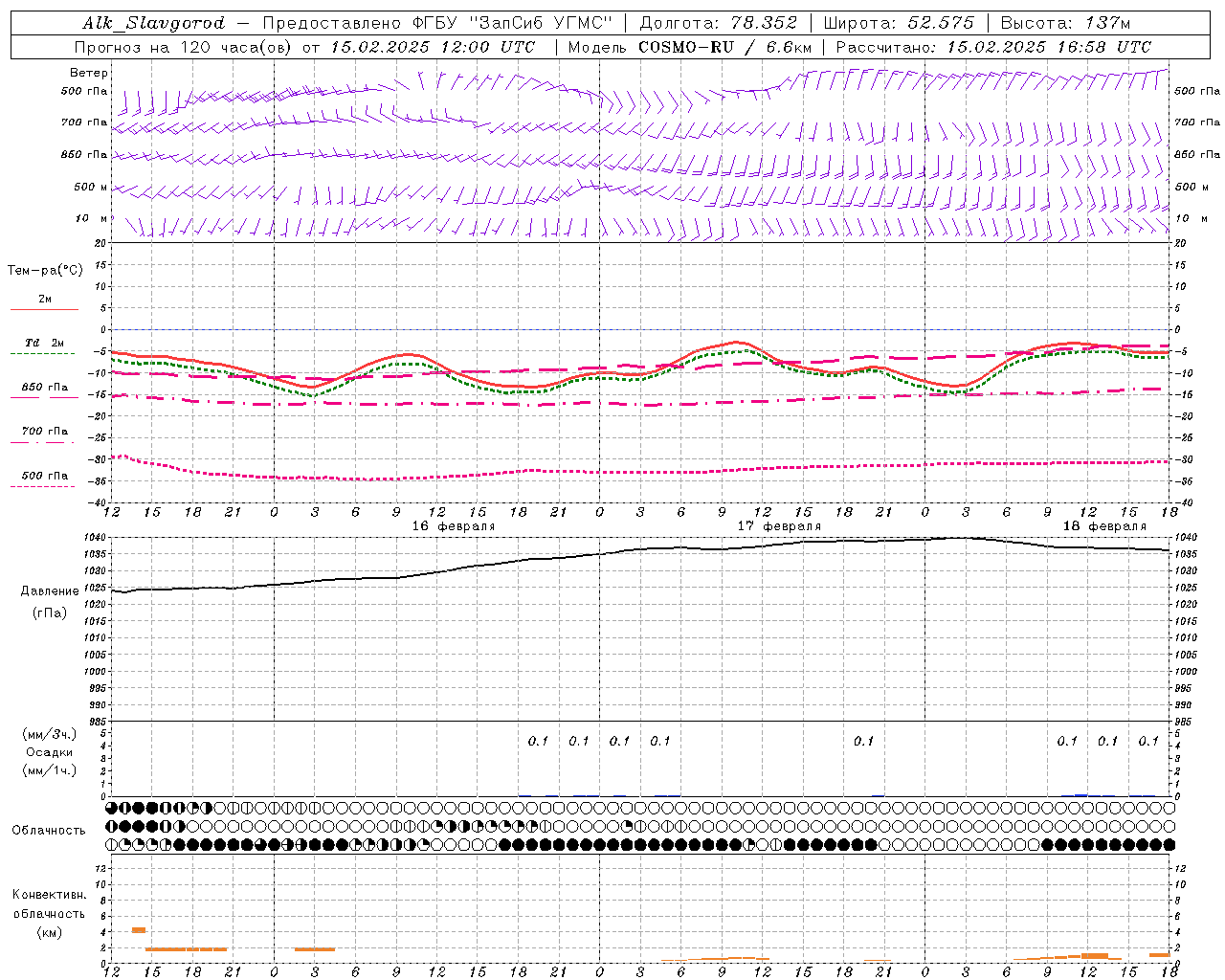The width and height of the screenshot is (1225, 980).
Task: Click the Давление (гПа) axis title
Action: [50, 602]
